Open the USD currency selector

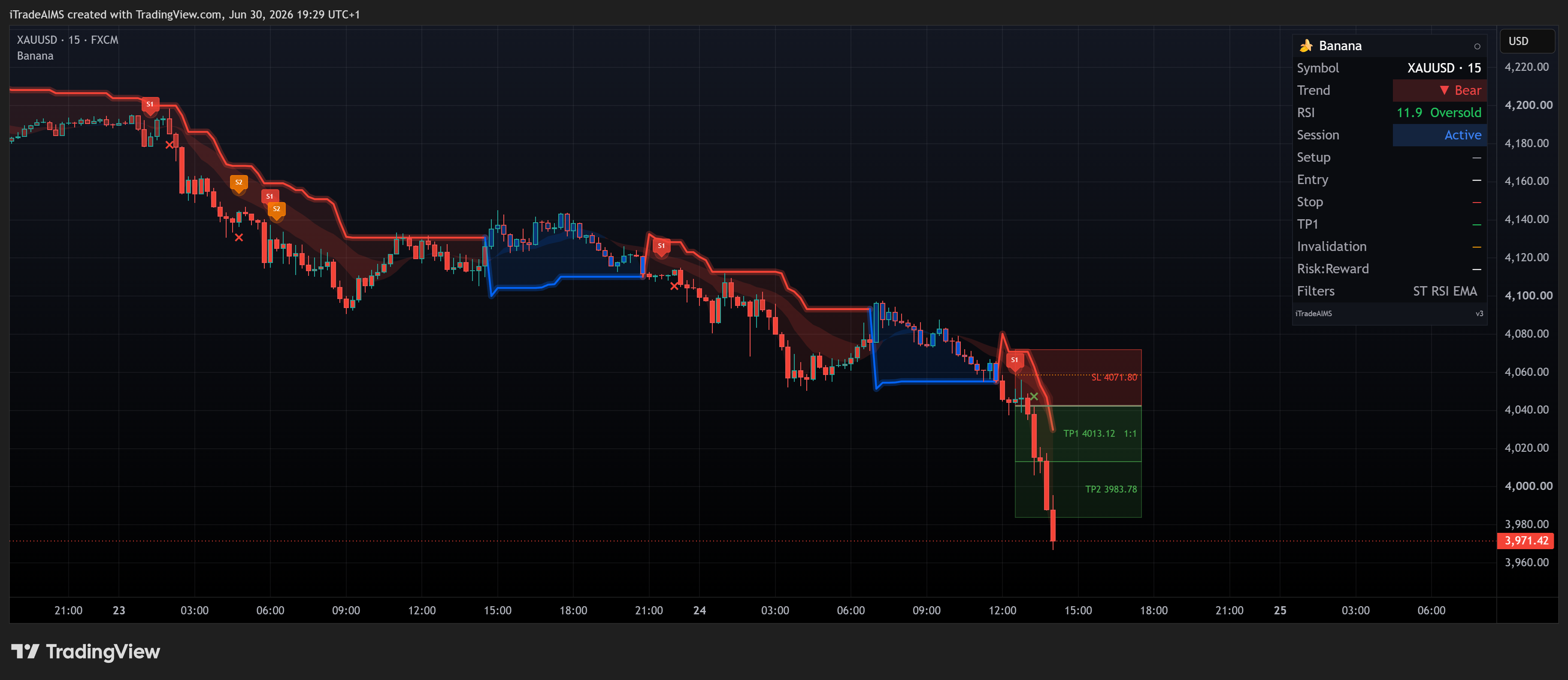click(x=1527, y=41)
